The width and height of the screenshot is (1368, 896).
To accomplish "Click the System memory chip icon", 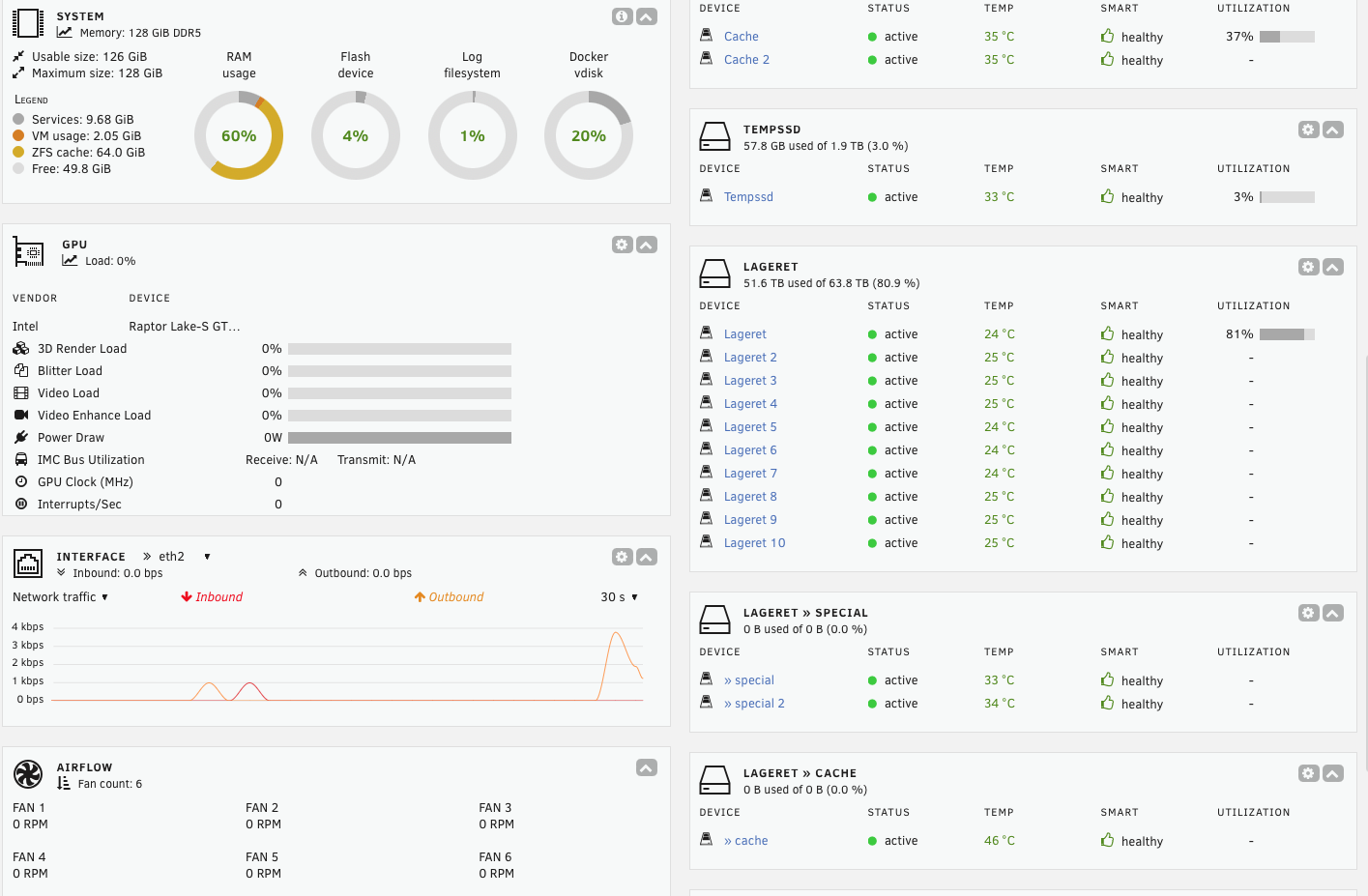I will click(x=28, y=23).
